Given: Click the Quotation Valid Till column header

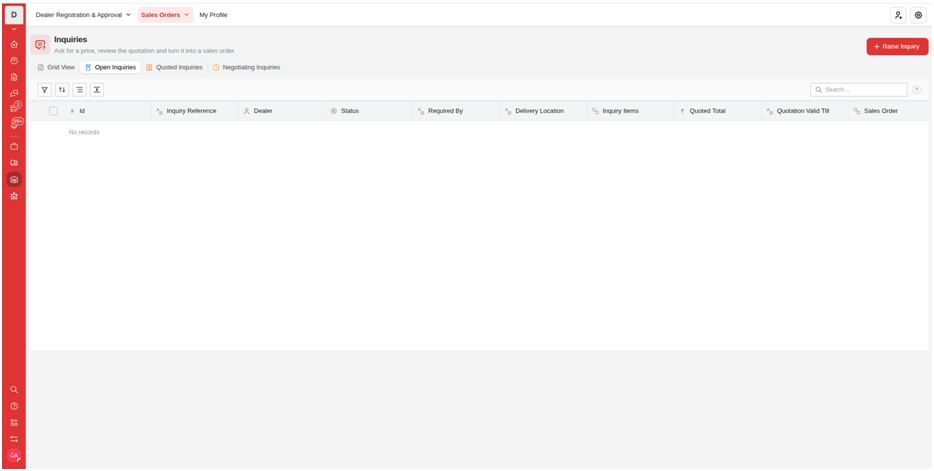Looking at the screenshot, I should 804,111.
